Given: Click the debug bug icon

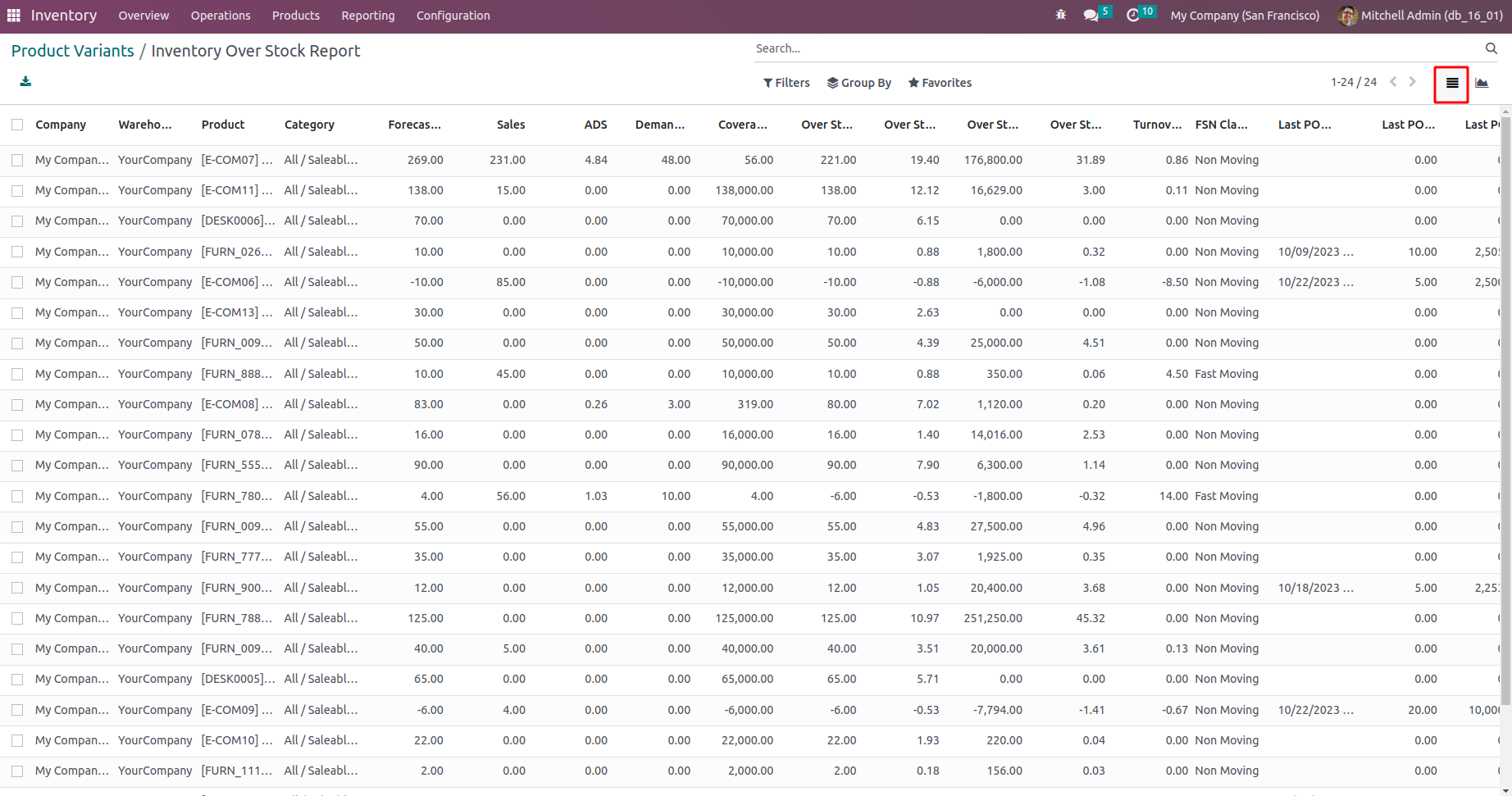Looking at the screenshot, I should click(x=1061, y=16).
